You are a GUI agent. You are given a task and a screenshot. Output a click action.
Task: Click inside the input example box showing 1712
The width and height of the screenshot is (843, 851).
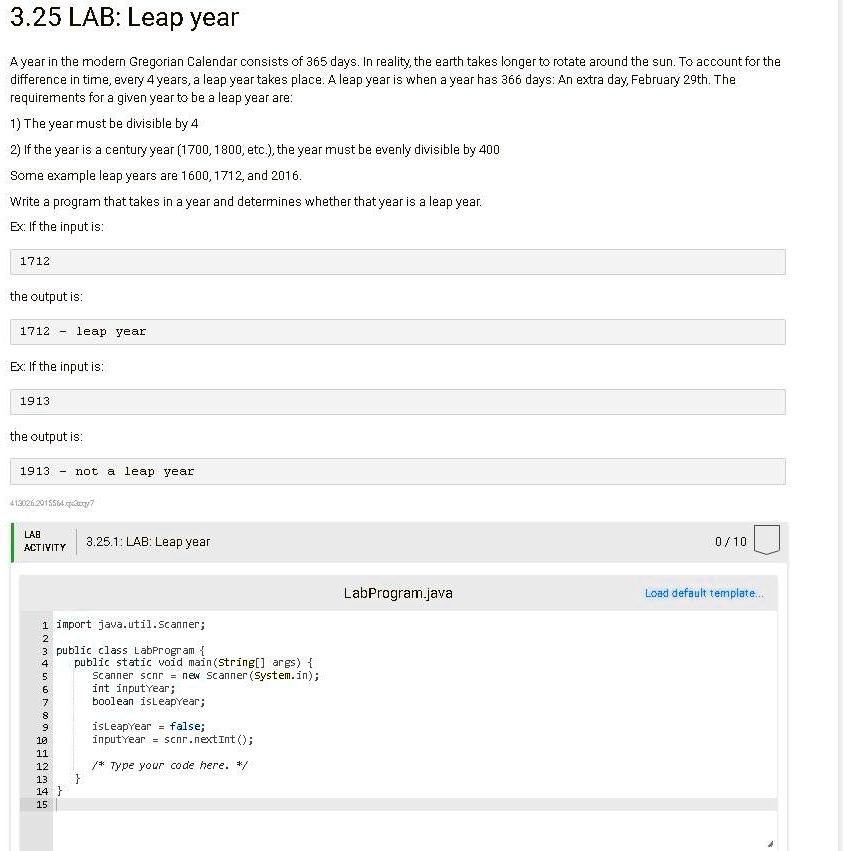pyautogui.click(x=397, y=261)
